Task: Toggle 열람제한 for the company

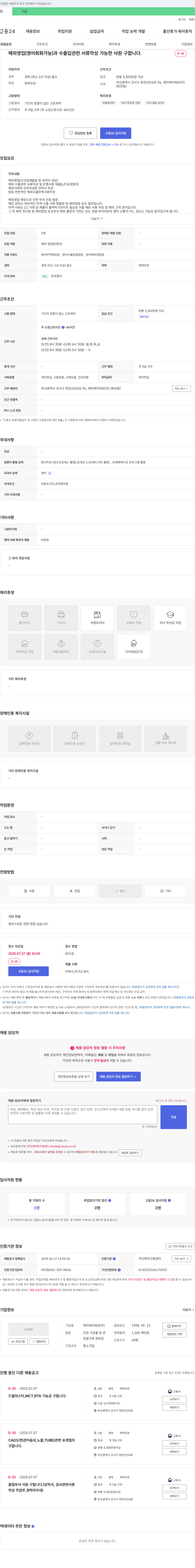Action: (x=39, y=1342)
